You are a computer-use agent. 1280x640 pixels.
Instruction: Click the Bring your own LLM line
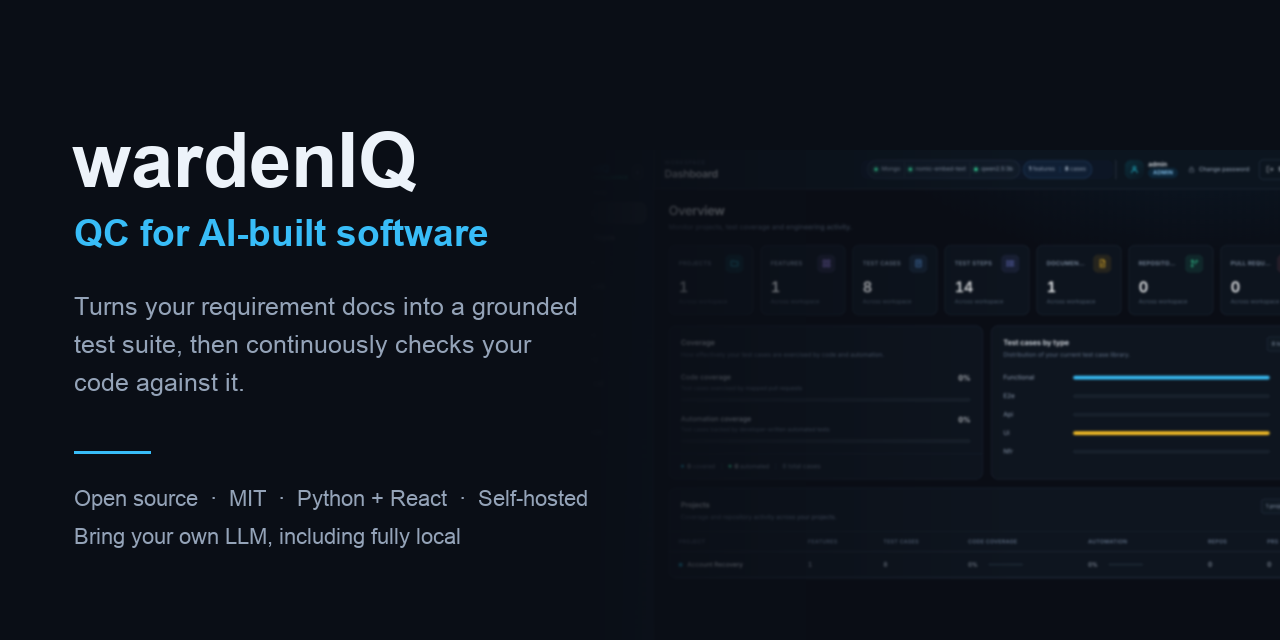(x=267, y=536)
